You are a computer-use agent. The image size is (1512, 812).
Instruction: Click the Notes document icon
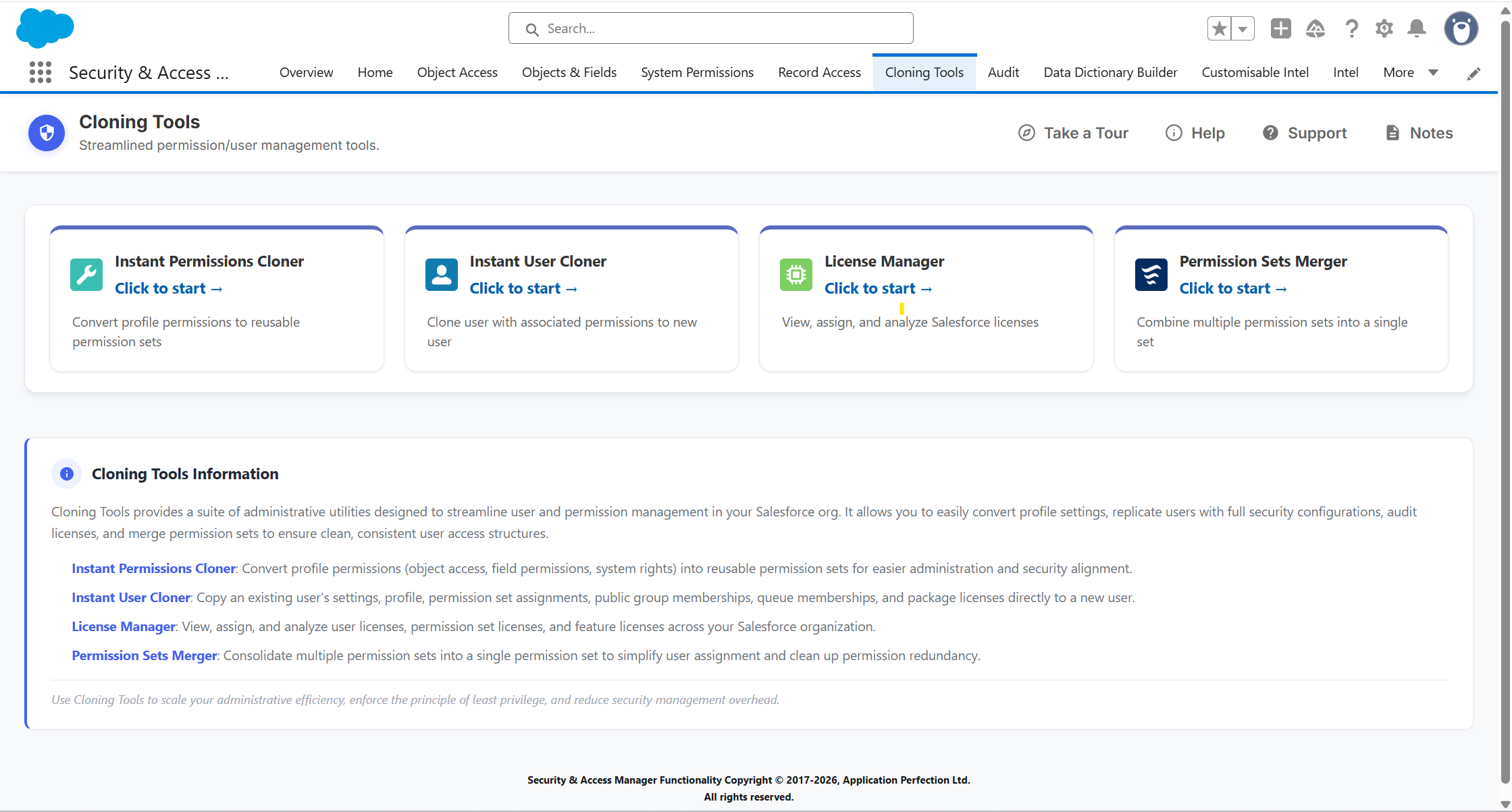1392,133
